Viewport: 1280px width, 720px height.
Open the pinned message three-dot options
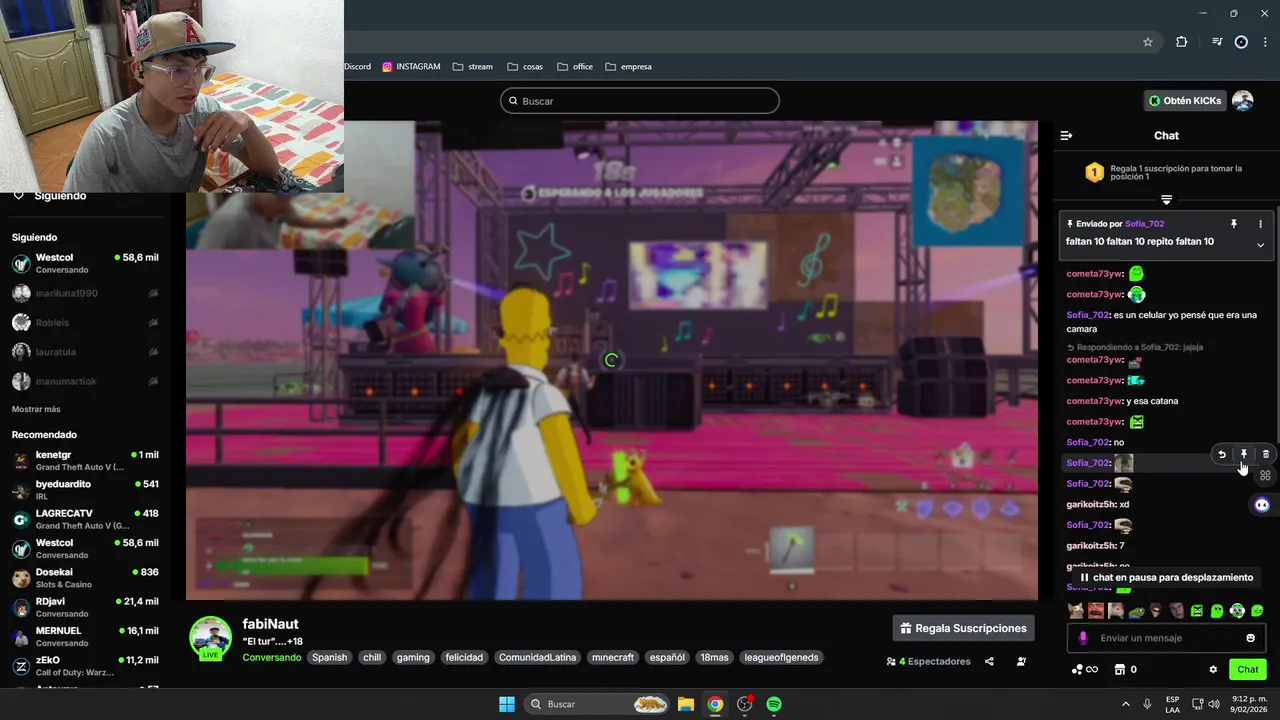click(1260, 224)
